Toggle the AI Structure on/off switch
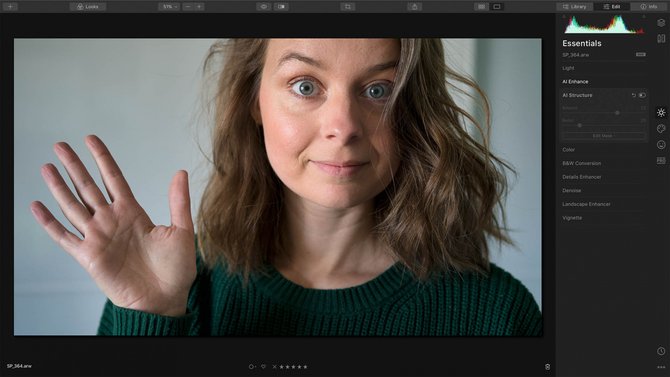The height and width of the screenshot is (377, 670). [x=642, y=95]
